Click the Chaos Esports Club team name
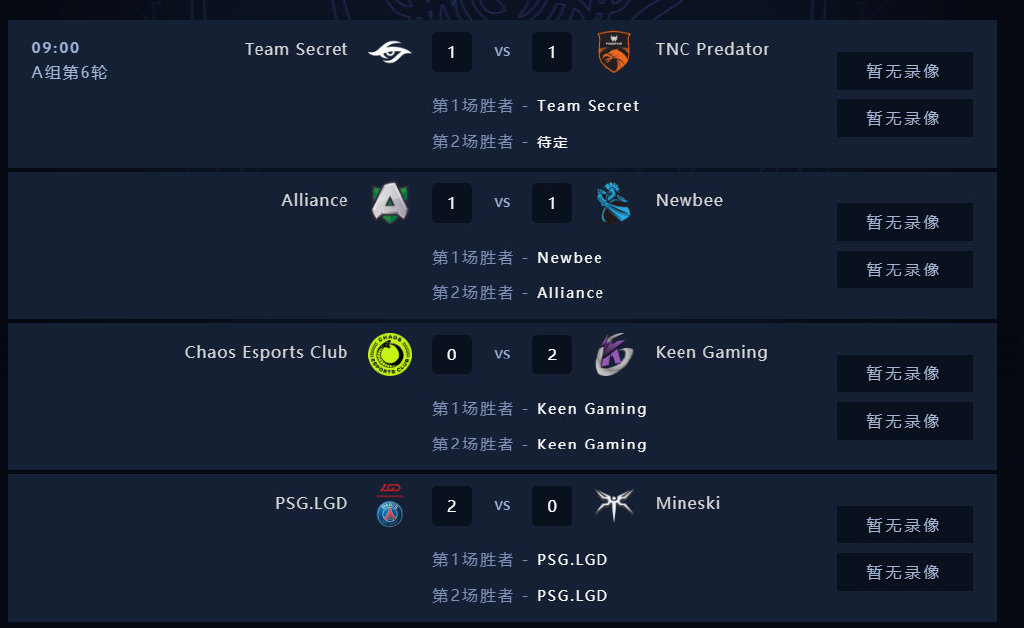Viewport: 1024px width, 628px height. pyautogui.click(x=266, y=352)
